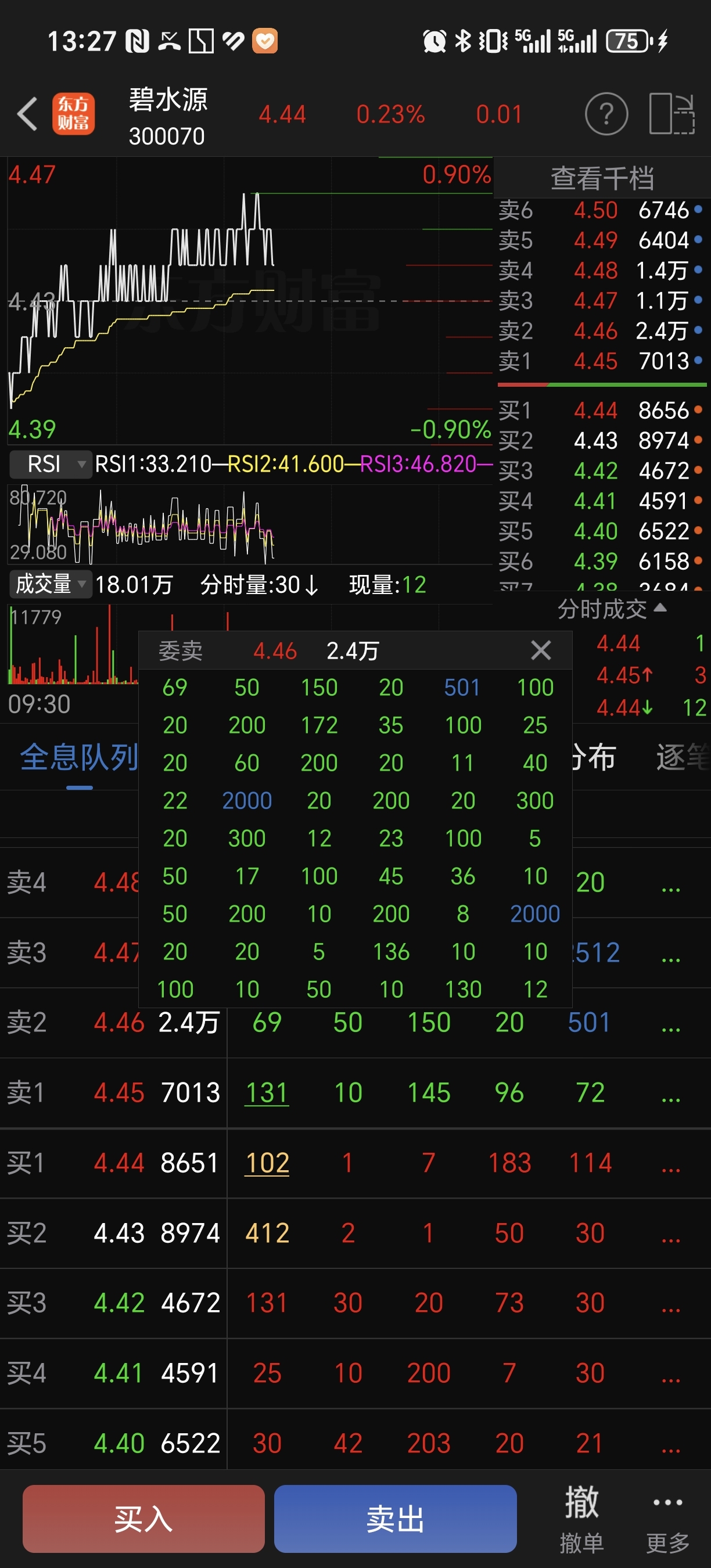Image resolution: width=711 pixels, height=1568 pixels.
Task: Tap the blue 卖出 sell button
Action: [395, 1519]
